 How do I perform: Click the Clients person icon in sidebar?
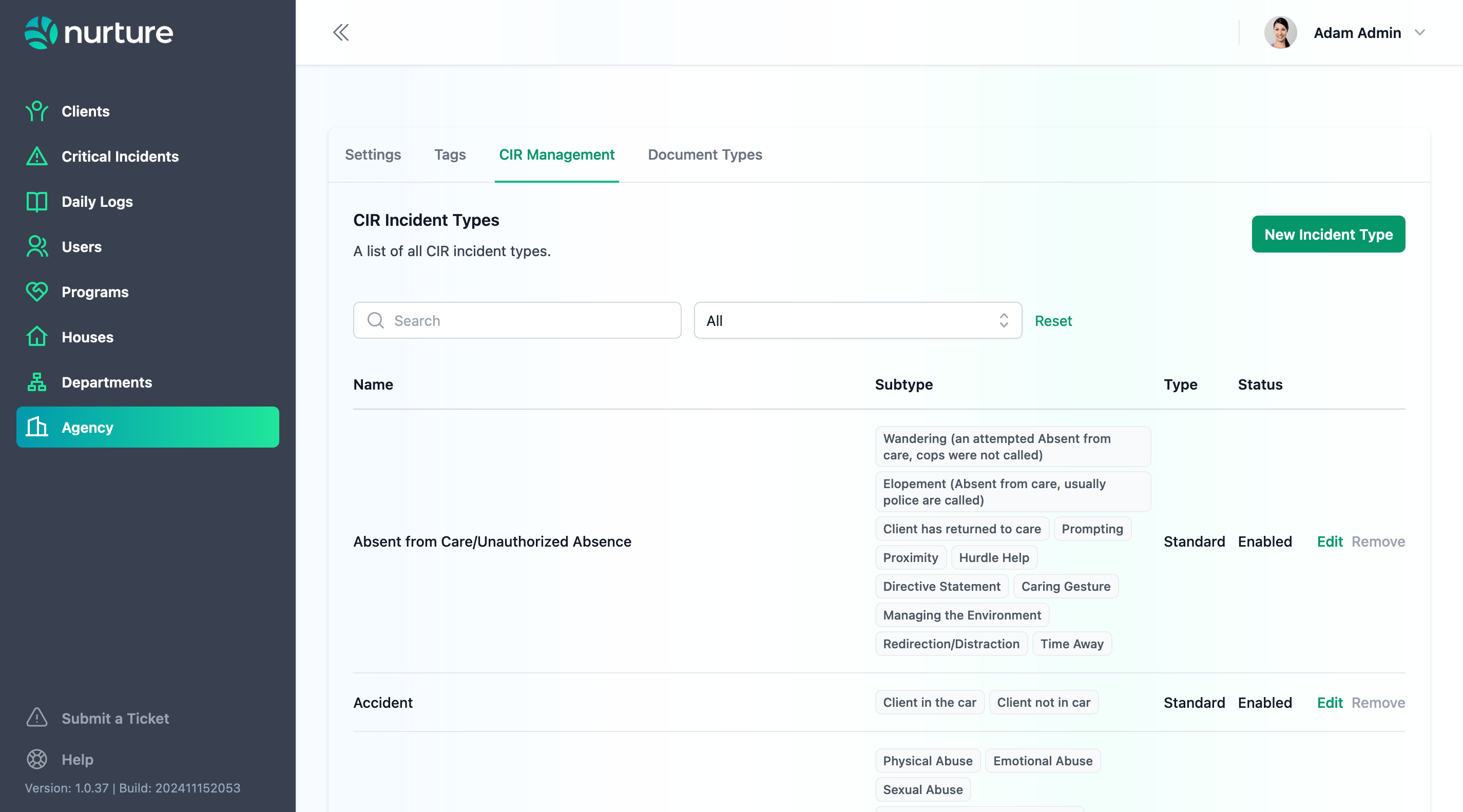tap(37, 111)
